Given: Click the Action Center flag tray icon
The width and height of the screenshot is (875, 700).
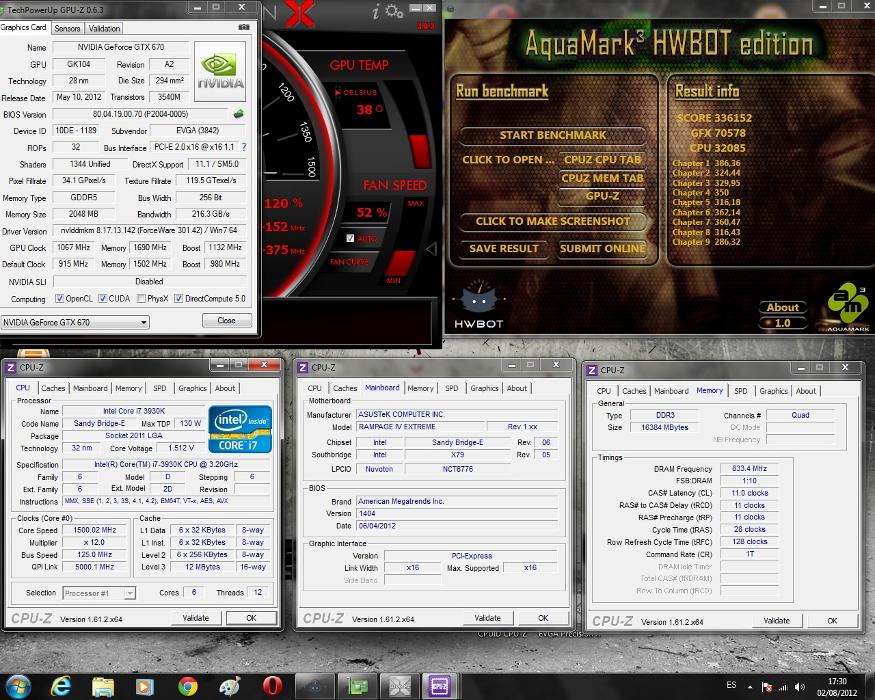Looking at the screenshot, I should 767,687.
